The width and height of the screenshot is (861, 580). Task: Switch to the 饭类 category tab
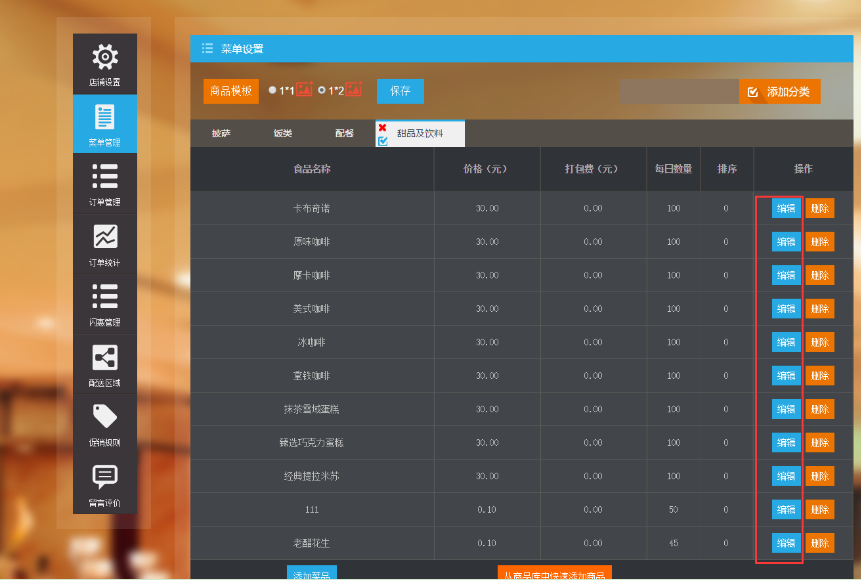(283, 133)
